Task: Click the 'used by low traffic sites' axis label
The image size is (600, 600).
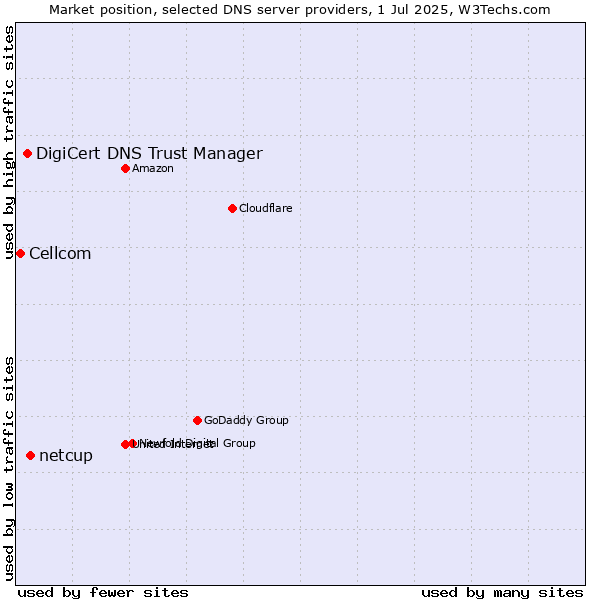Action: point(9,469)
